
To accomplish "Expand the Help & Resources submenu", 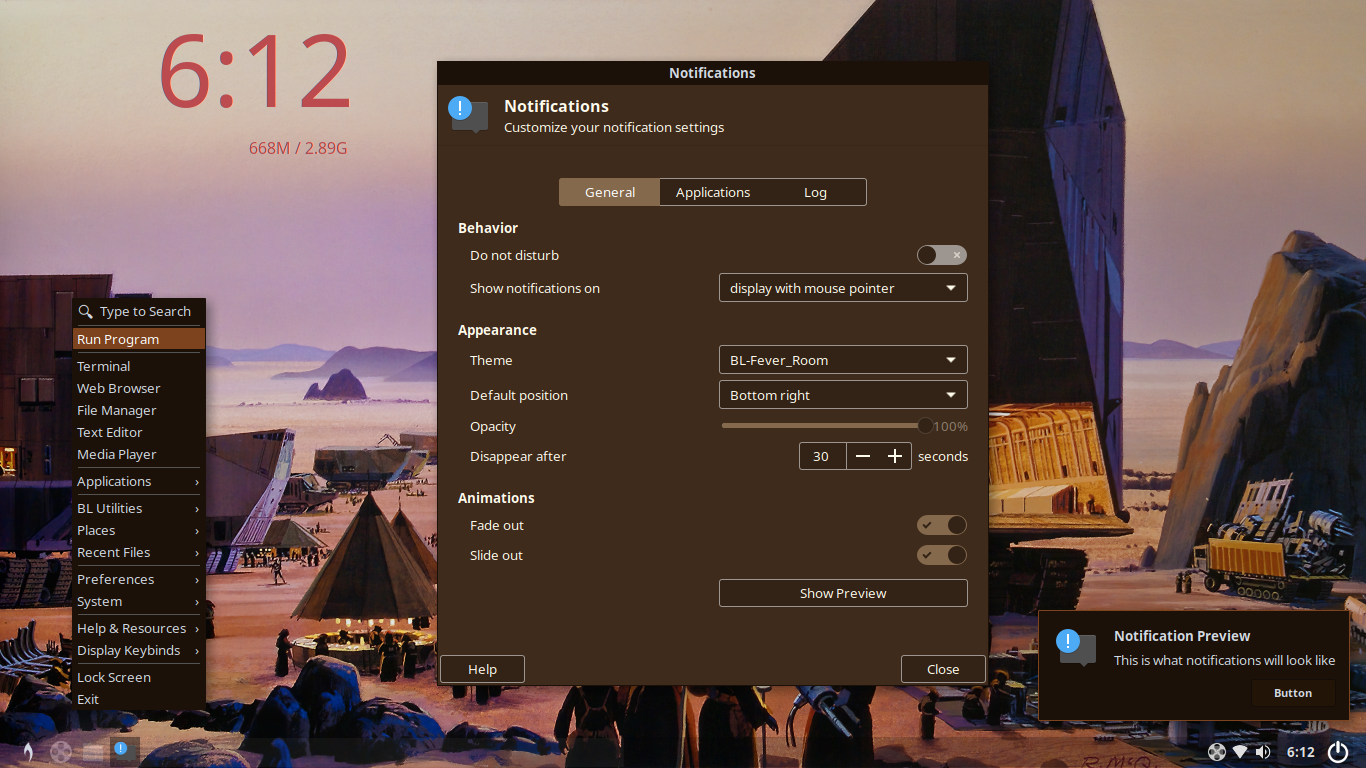I will (x=139, y=628).
